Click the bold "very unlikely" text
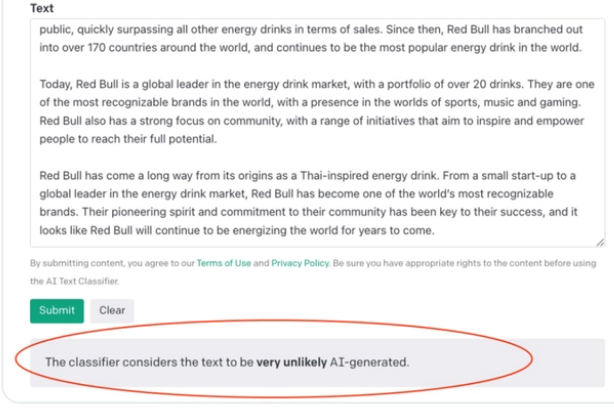Viewport: 614px width, 408px height. (x=291, y=363)
